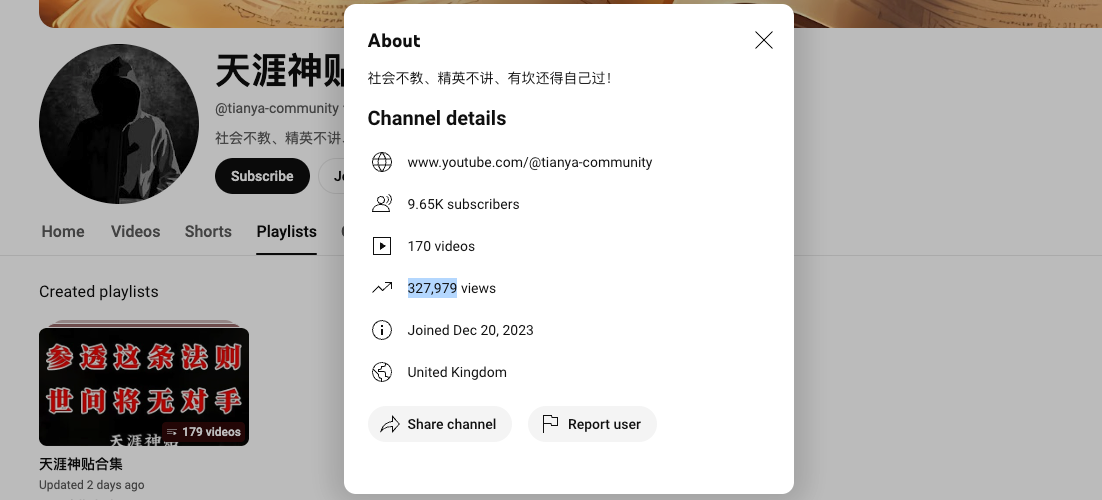Image resolution: width=1102 pixels, height=500 pixels.
Task: Click the channel profile avatar
Action: pos(119,124)
